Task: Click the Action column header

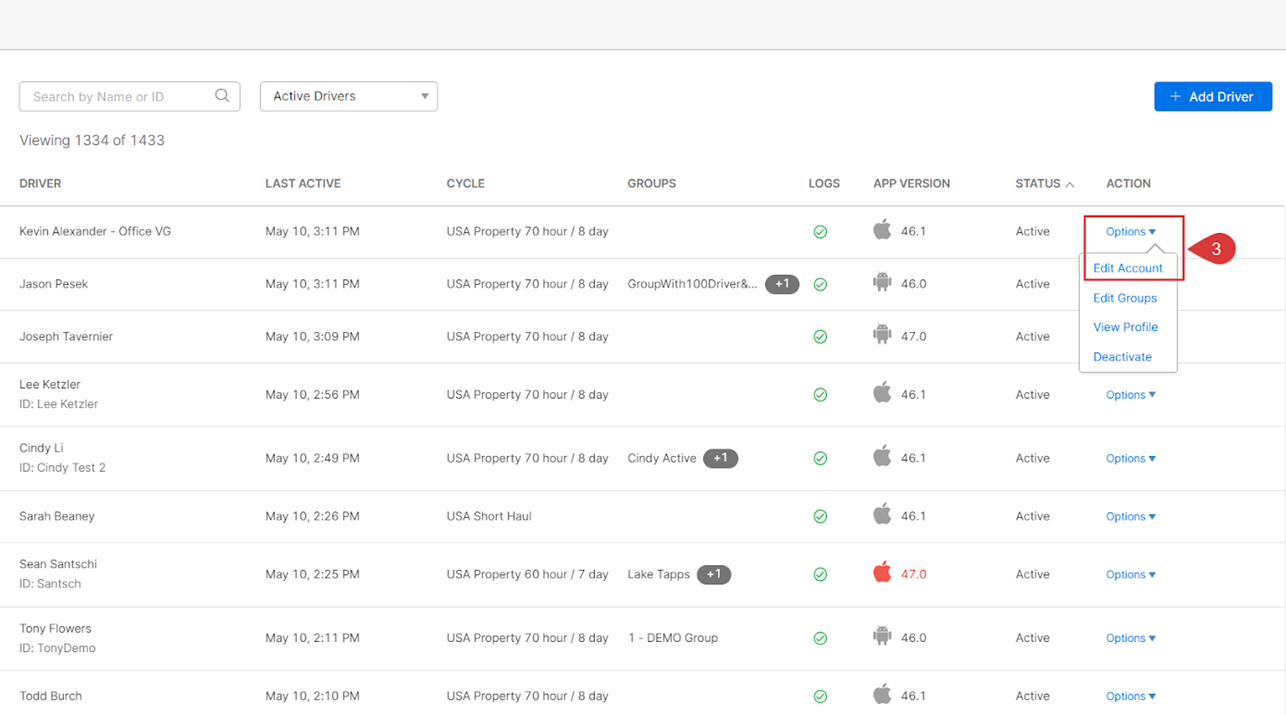Action: pyautogui.click(x=1128, y=184)
